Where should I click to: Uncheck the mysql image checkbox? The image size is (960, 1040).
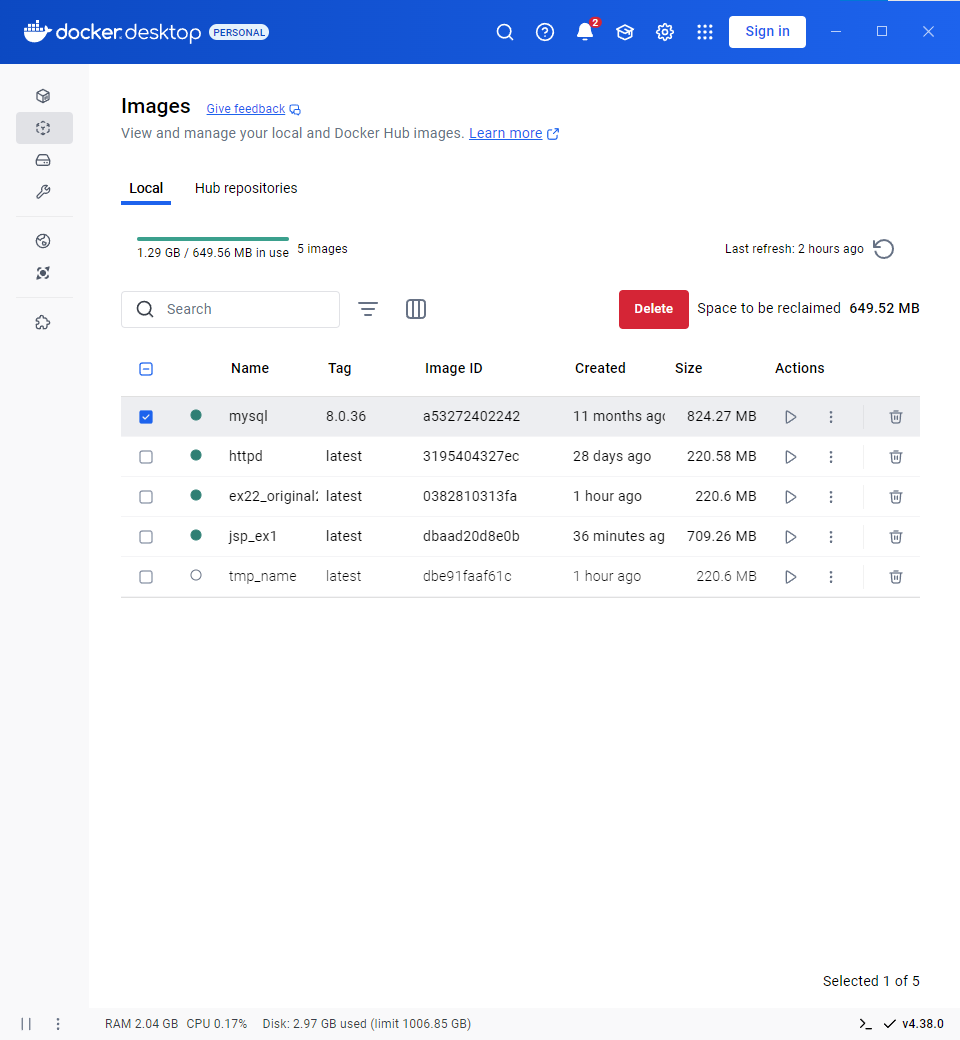coord(146,417)
